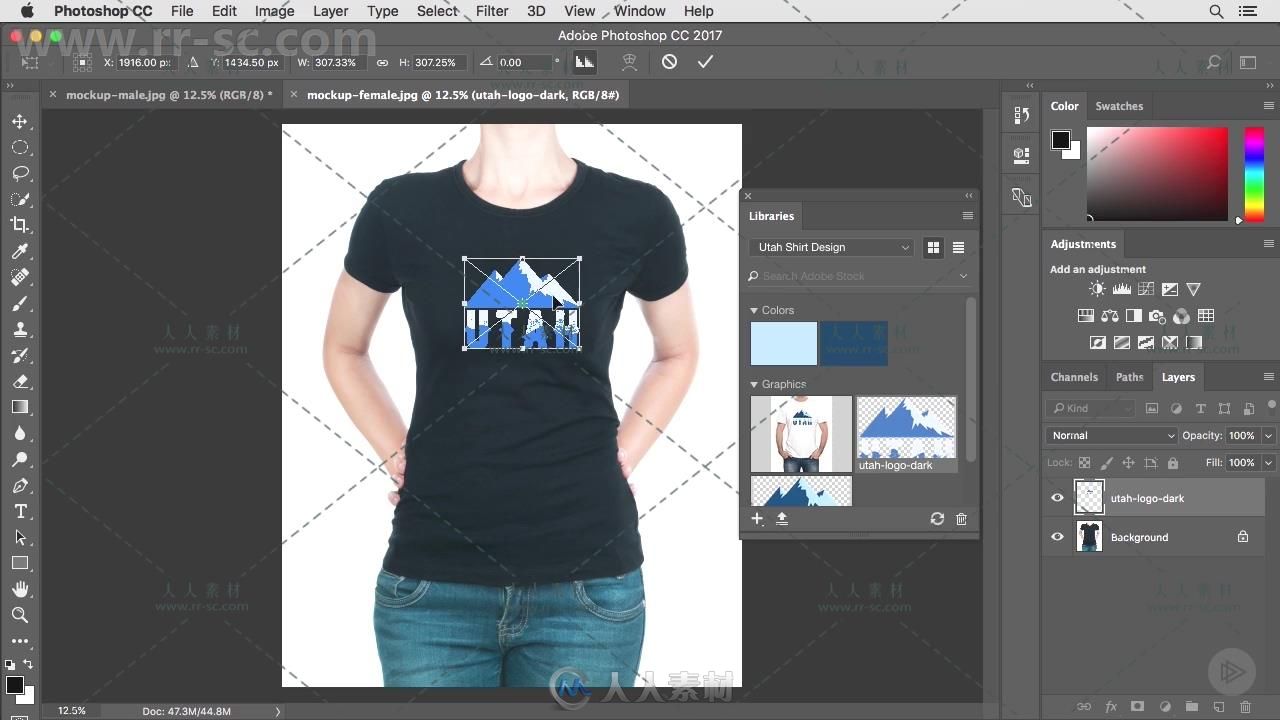The width and height of the screenshot is (1280, 720).
Task: Open the Opacity value dropdown
Action: (1268, 435)
